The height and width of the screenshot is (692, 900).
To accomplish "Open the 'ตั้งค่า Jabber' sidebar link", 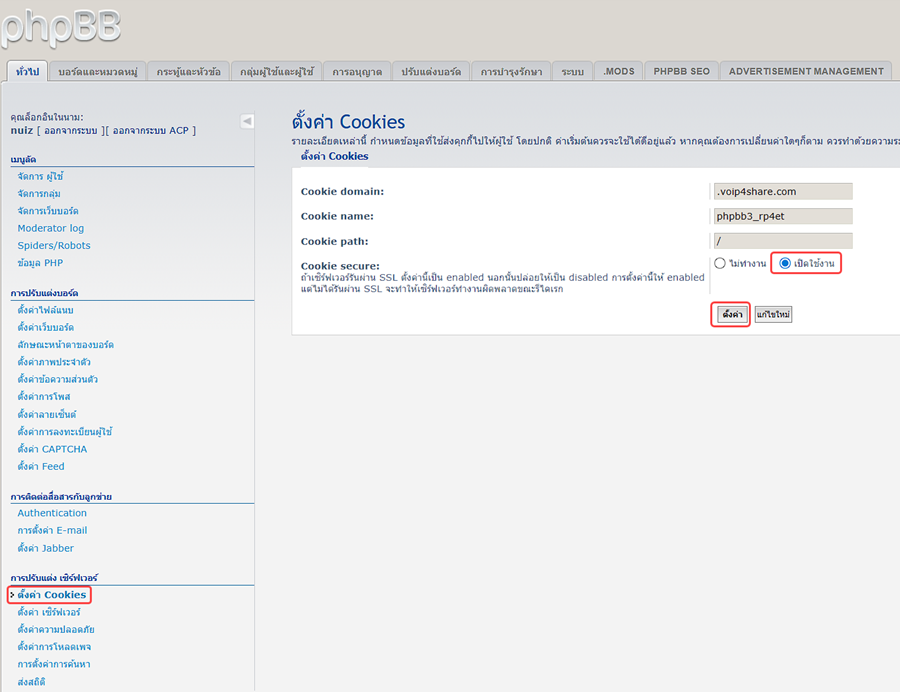I will (x=45, y=548).
